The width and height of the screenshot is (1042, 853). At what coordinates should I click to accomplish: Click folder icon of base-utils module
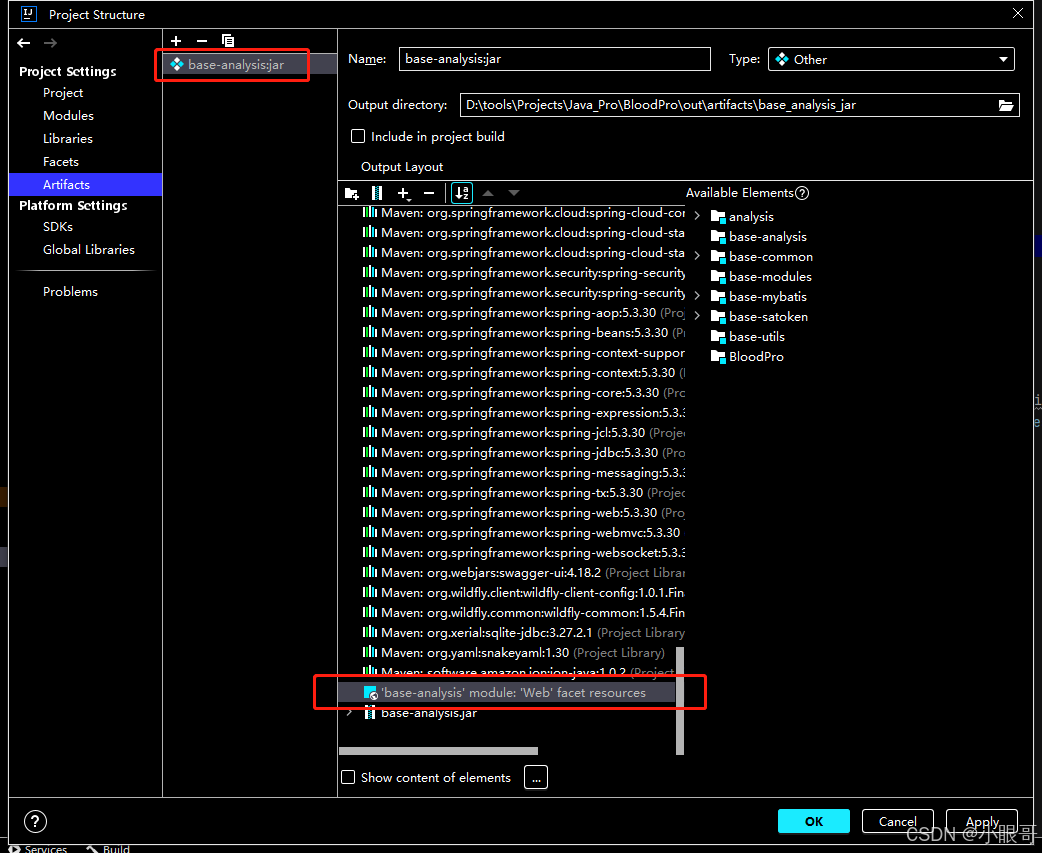pos(718,337)
